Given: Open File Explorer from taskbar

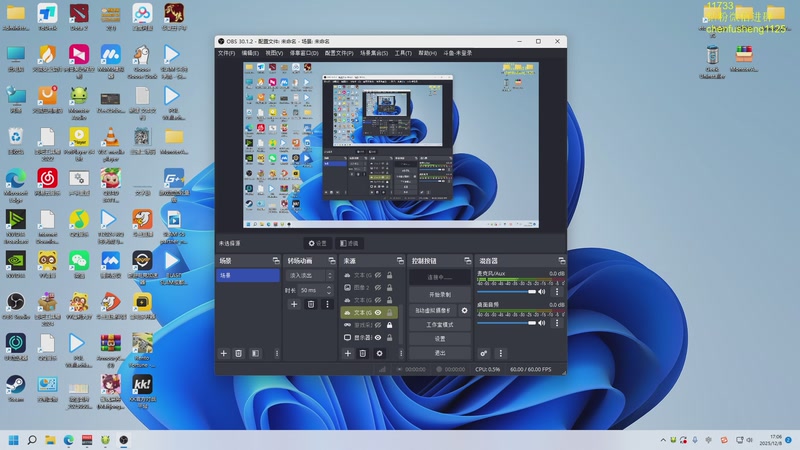Looking at the screenshot, I should pos(50,440).
